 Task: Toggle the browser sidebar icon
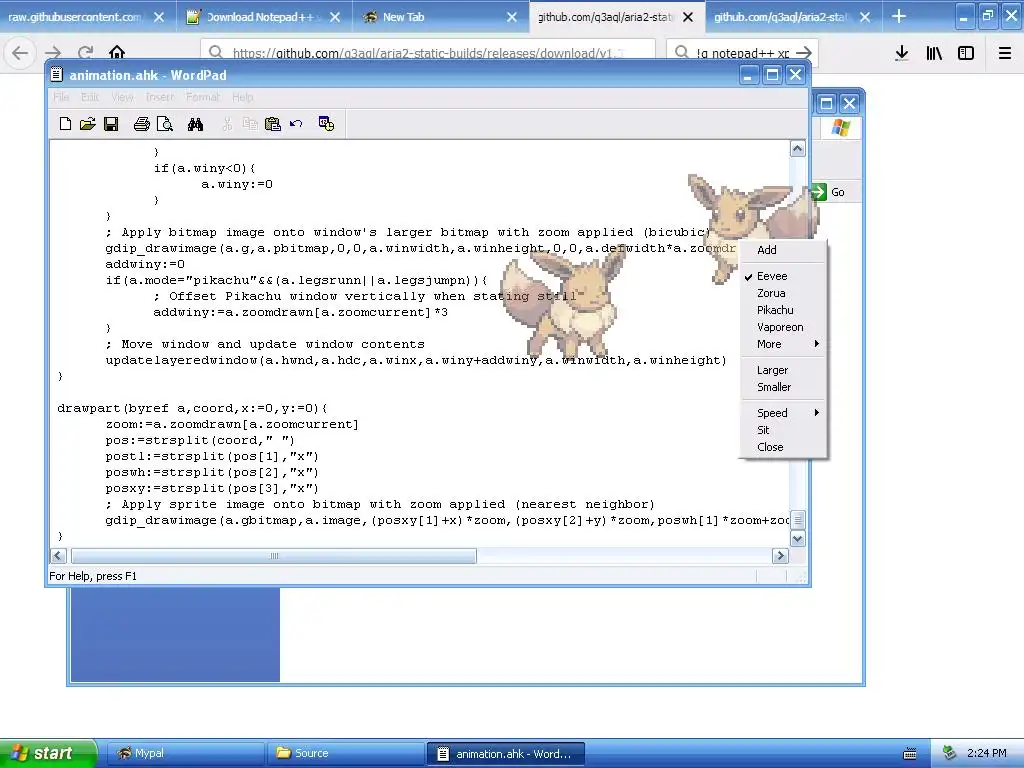(x=966, y=53)
